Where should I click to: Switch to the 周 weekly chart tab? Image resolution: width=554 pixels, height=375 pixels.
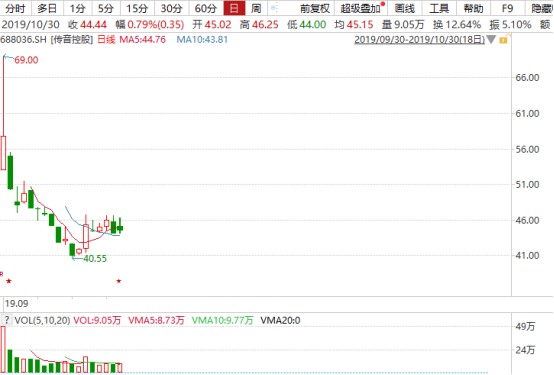tap(256, 8)
